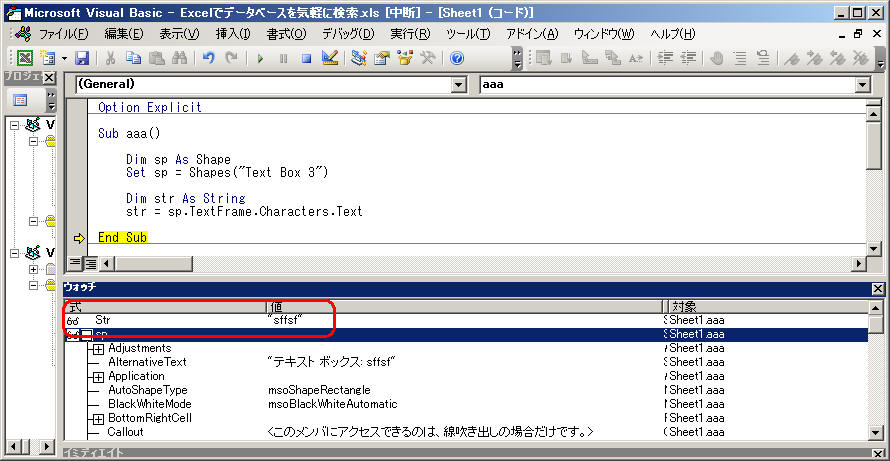The height and width of the screenshot is (461, 890).
Task: Click the View Microsoft Excel icon
Action: [x=24, y=58]
